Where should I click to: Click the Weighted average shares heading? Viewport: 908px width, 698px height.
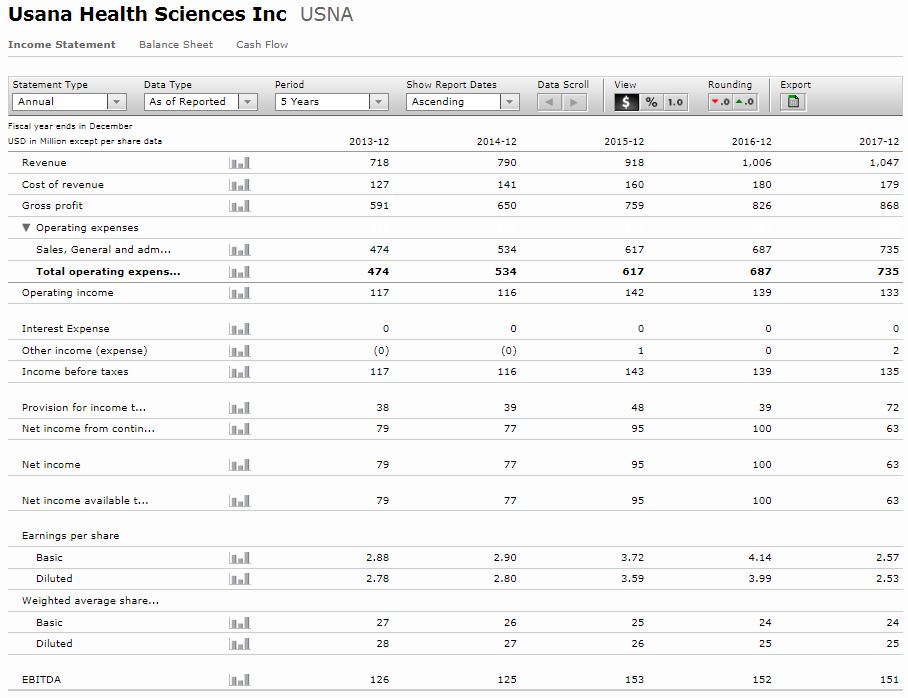[90, 601]
